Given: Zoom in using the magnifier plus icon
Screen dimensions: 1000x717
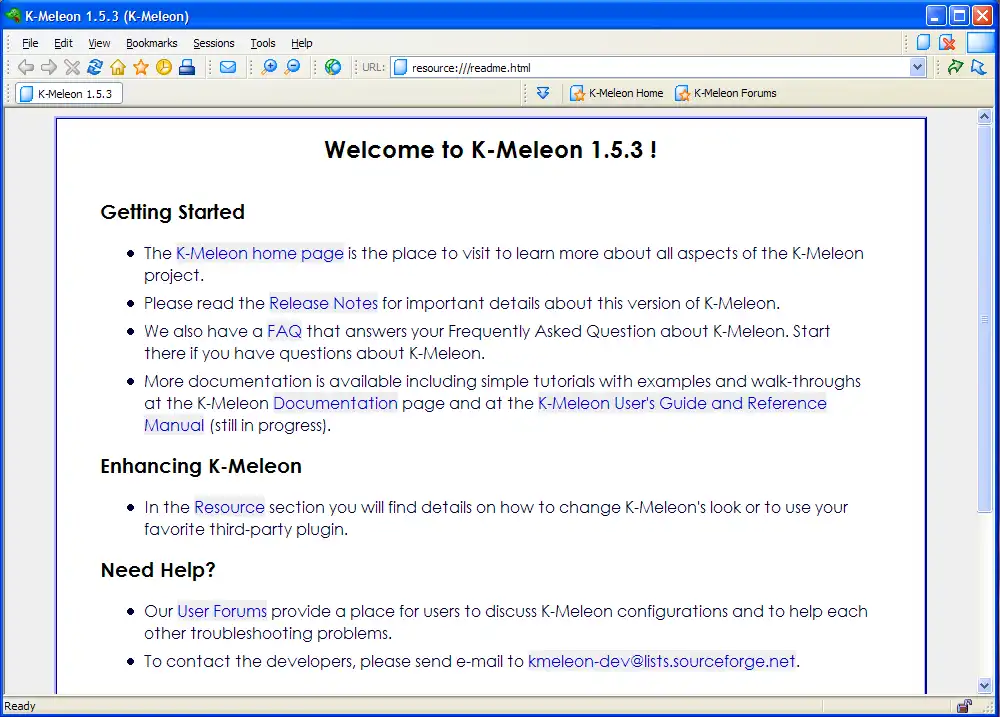Looking at the screenshot, I should tap(269, 67).
